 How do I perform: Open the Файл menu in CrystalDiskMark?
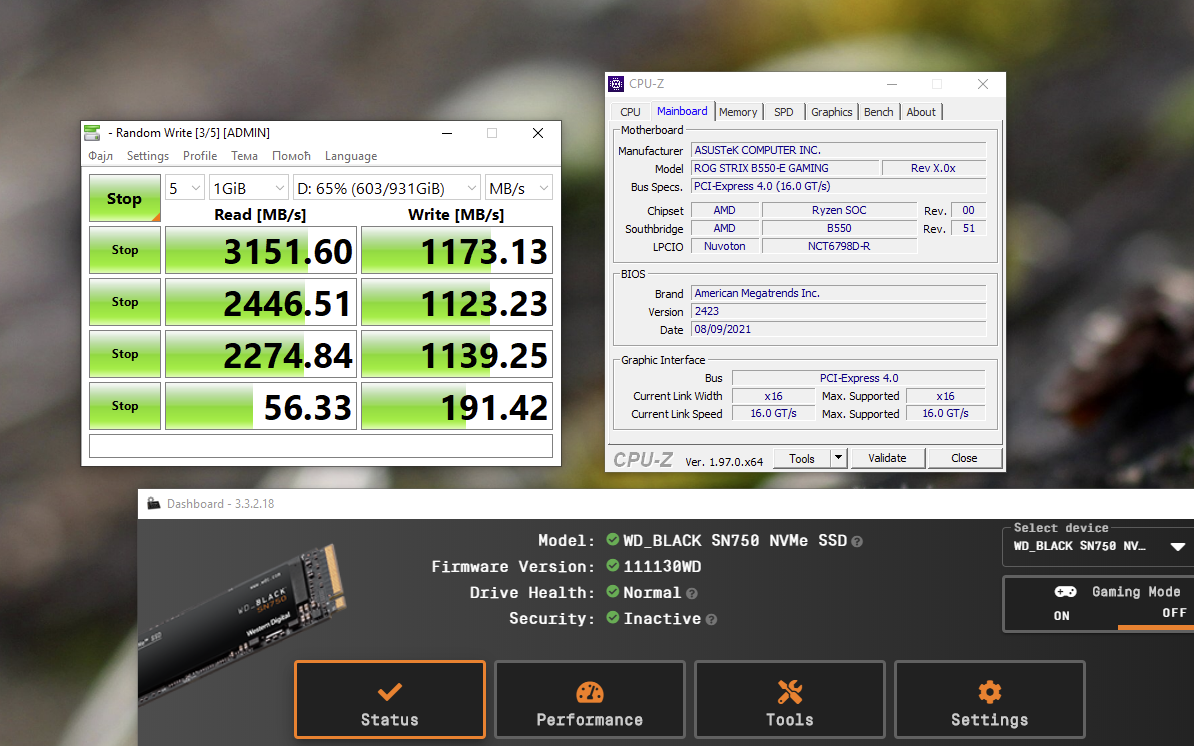(101, 156)
